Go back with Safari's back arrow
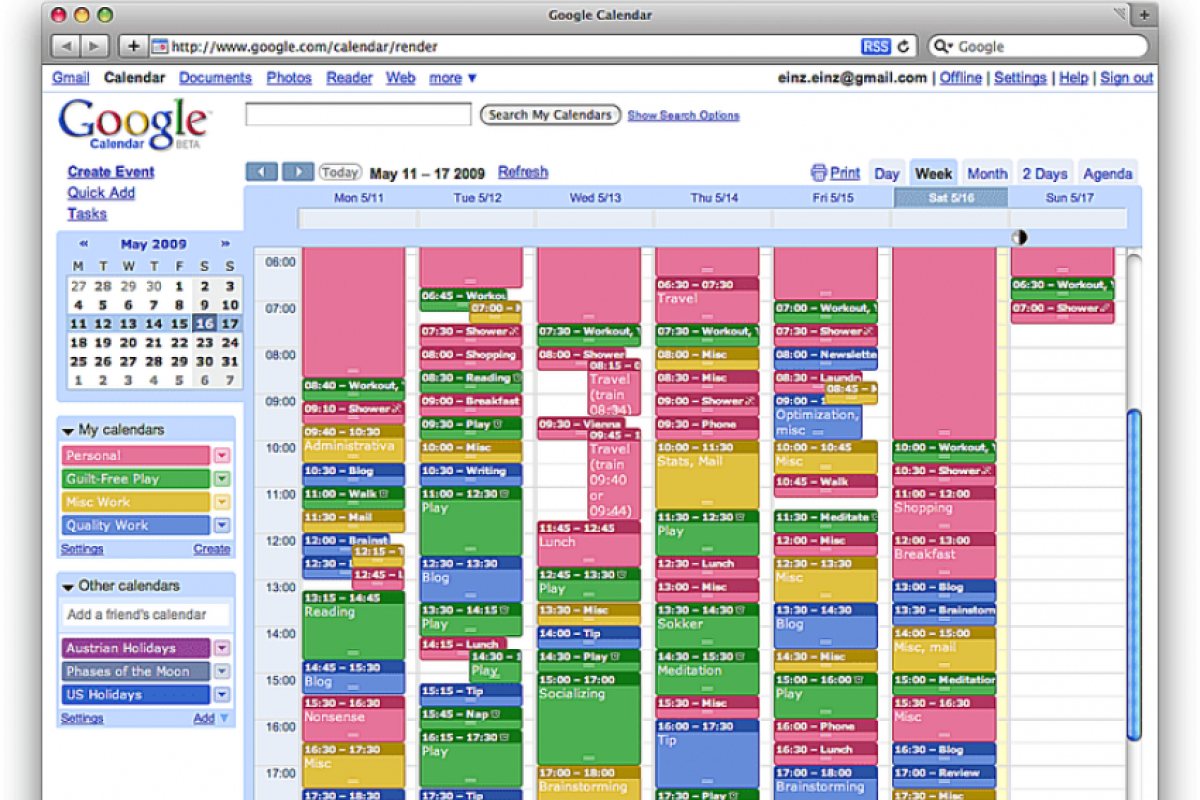 (65, 46)
